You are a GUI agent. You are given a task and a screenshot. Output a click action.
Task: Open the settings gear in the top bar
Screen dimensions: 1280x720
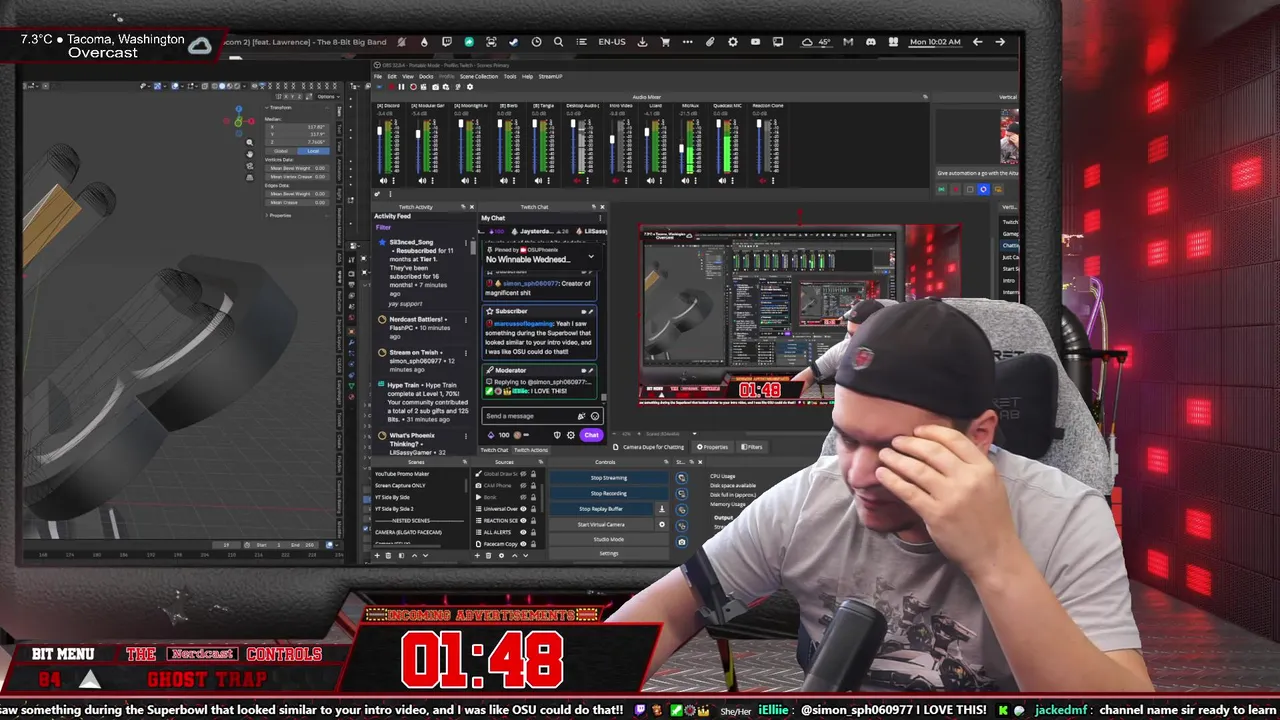pyautogui.click(x=733, y=42)
